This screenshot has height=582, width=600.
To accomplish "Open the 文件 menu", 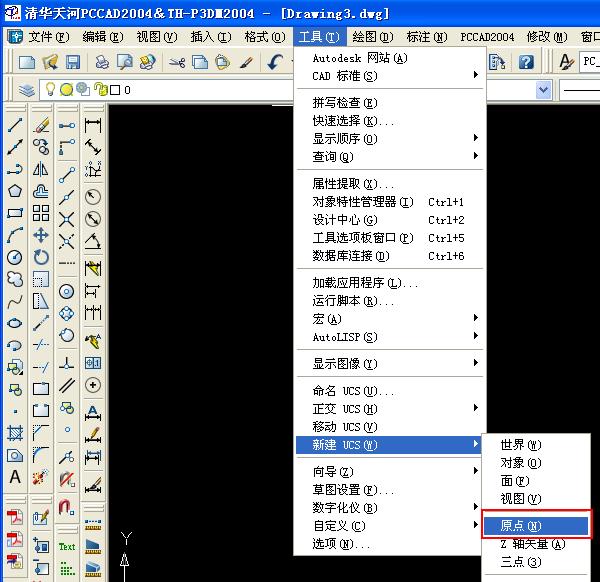I will (49, 37).
